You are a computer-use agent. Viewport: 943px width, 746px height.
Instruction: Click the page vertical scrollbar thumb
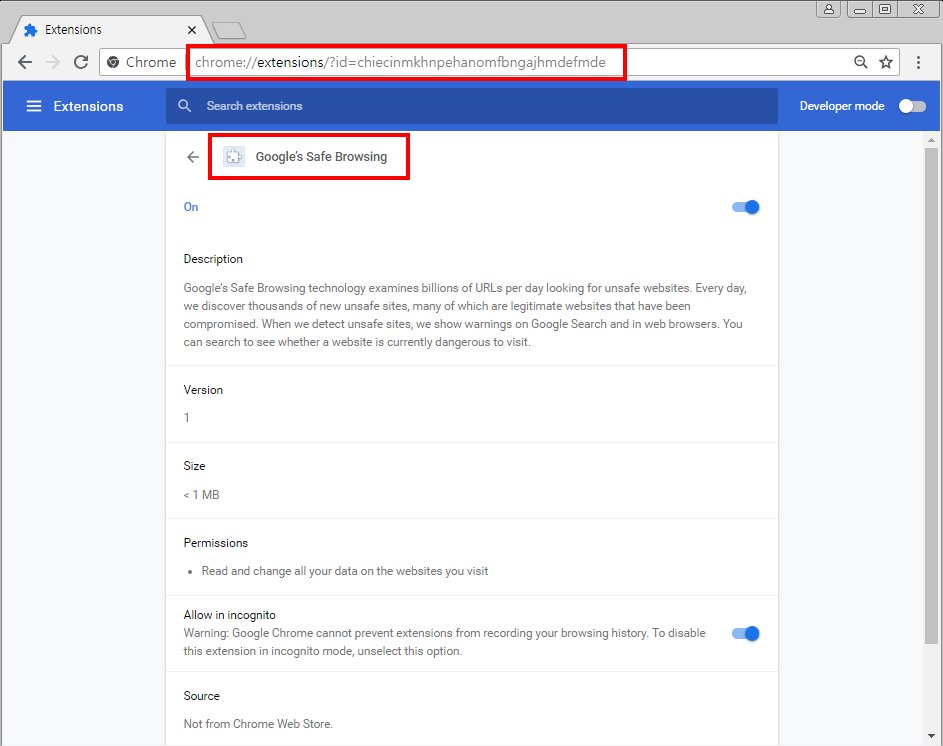tap(931, 395)
